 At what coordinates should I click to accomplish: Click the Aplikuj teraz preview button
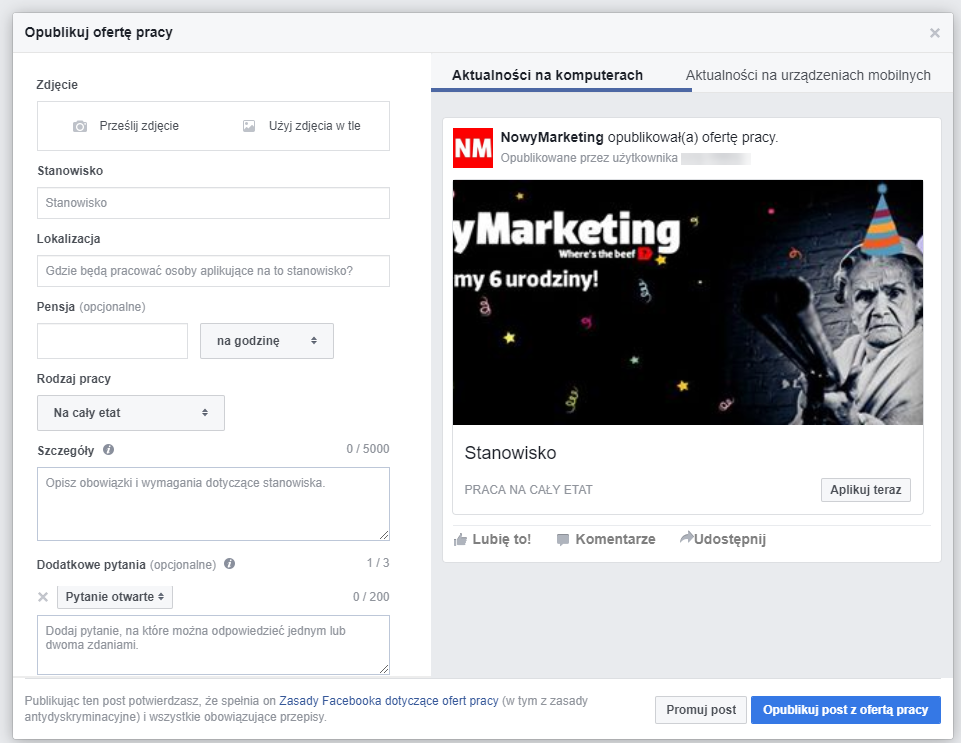tap(865, 490)
